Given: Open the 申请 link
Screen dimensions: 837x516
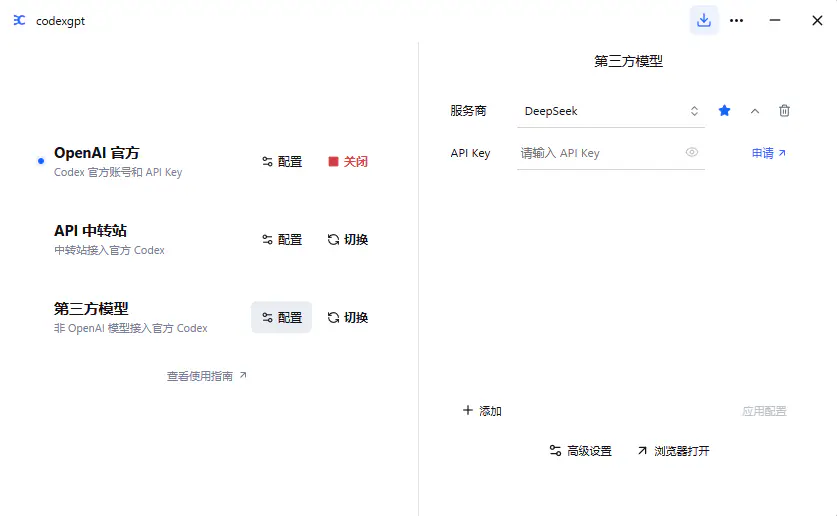Looking at the screenshot, I should click(769, 153).
